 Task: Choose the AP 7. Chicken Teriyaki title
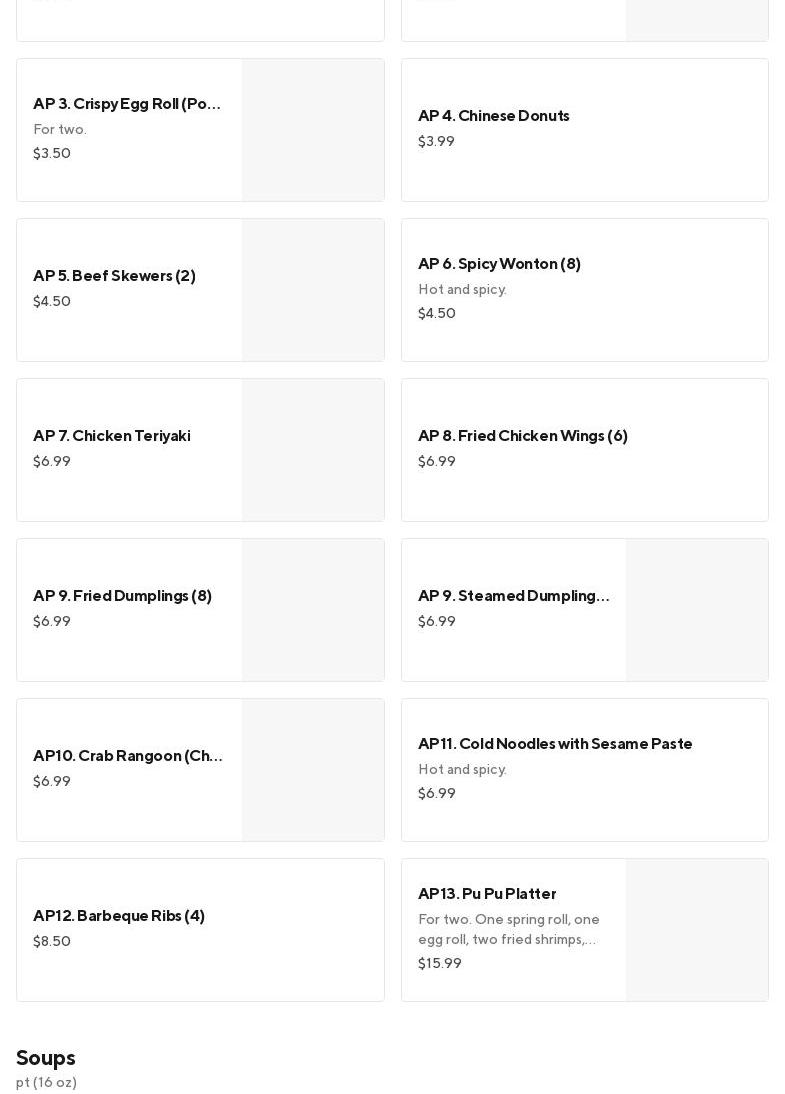pyautogui.click(x=112, y=436)
